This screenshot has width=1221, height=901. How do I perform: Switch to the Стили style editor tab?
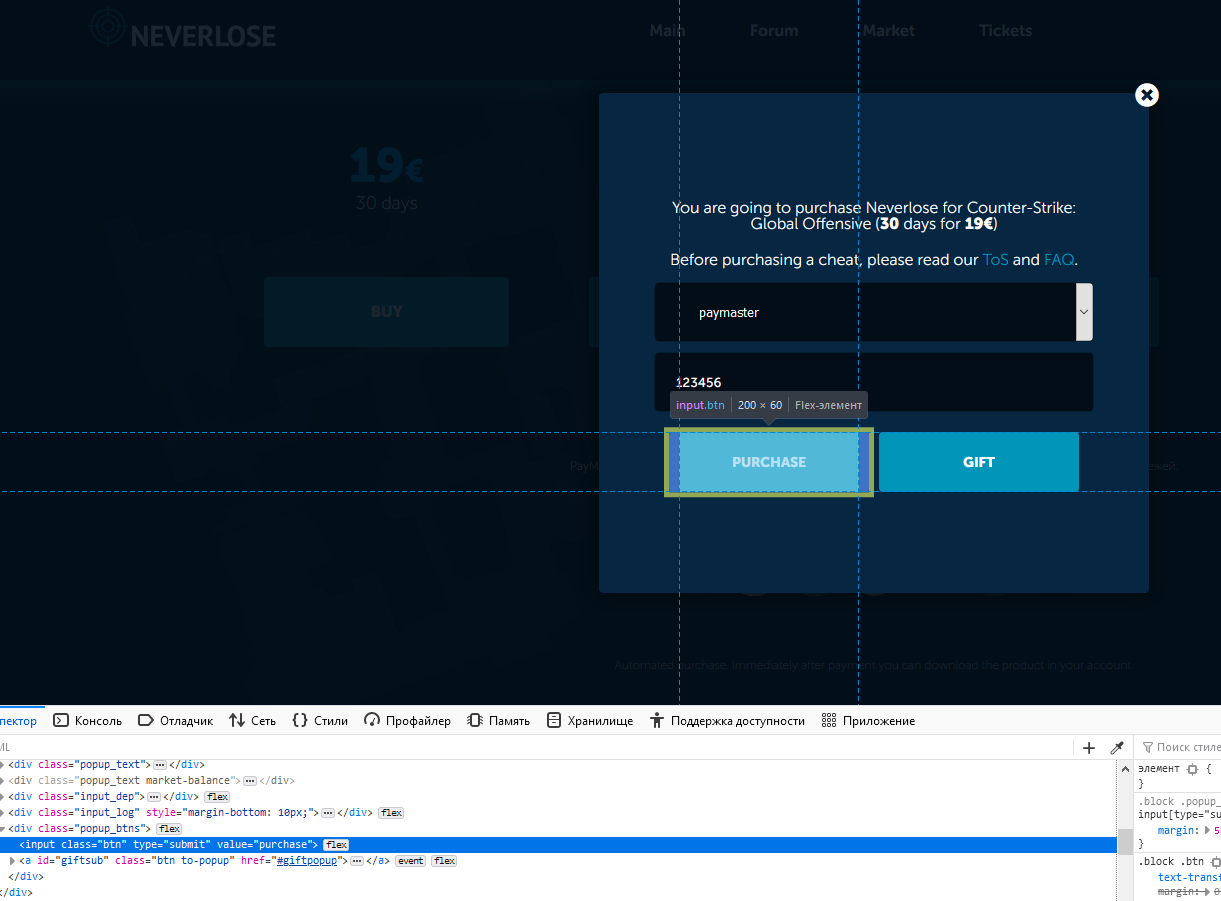[320, 720]
